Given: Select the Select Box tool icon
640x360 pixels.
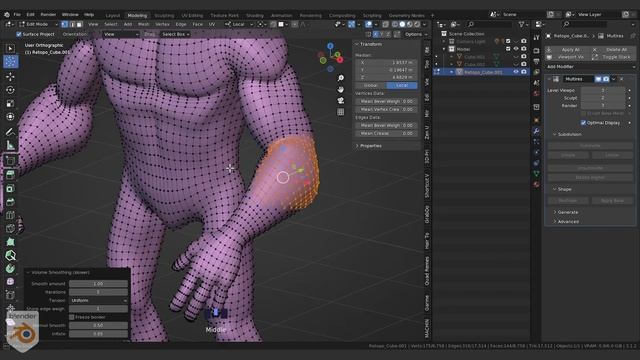Looking at the screenshot, I should click(11, 49).
